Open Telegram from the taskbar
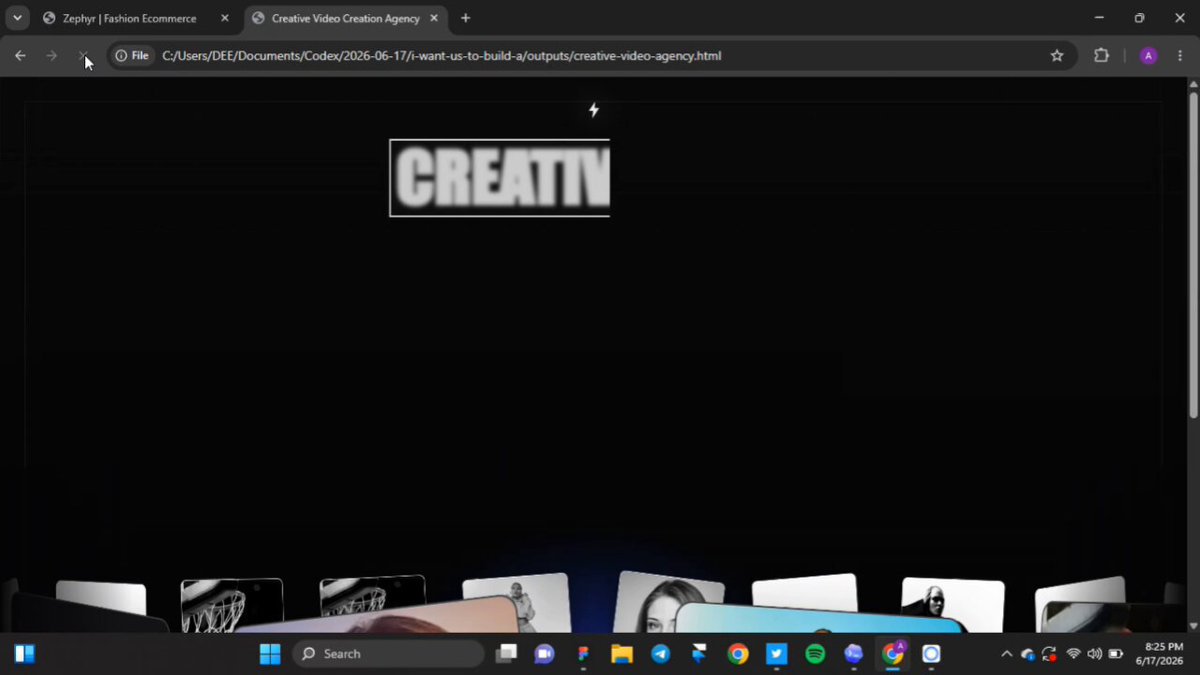 coord(660,654)
